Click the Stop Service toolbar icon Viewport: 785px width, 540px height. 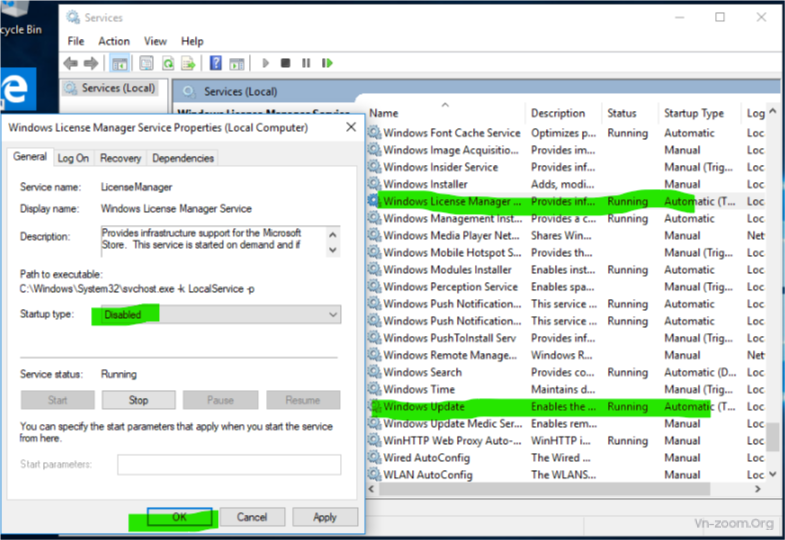(286, 63)
